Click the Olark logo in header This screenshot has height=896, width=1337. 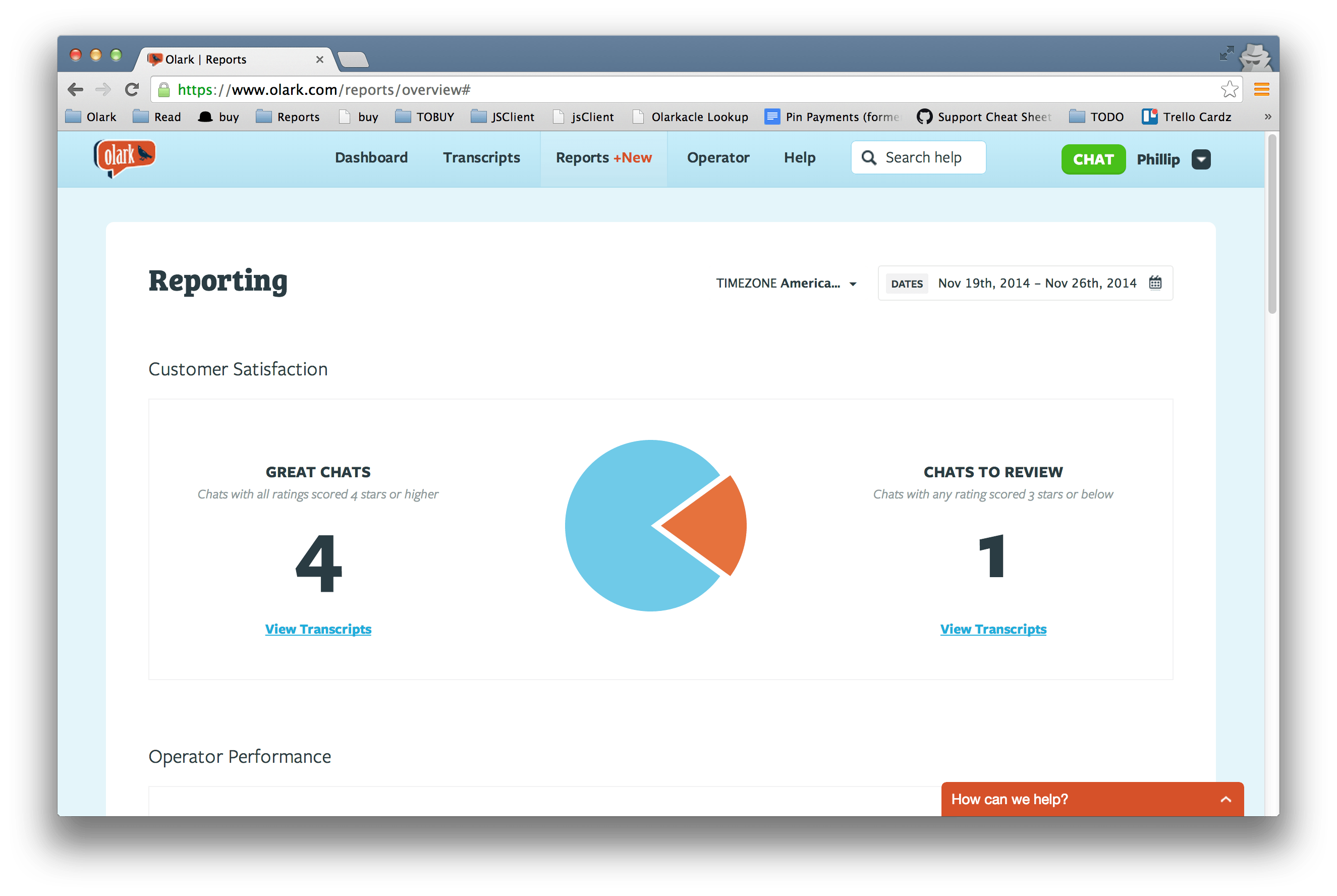tap(125, 158)
